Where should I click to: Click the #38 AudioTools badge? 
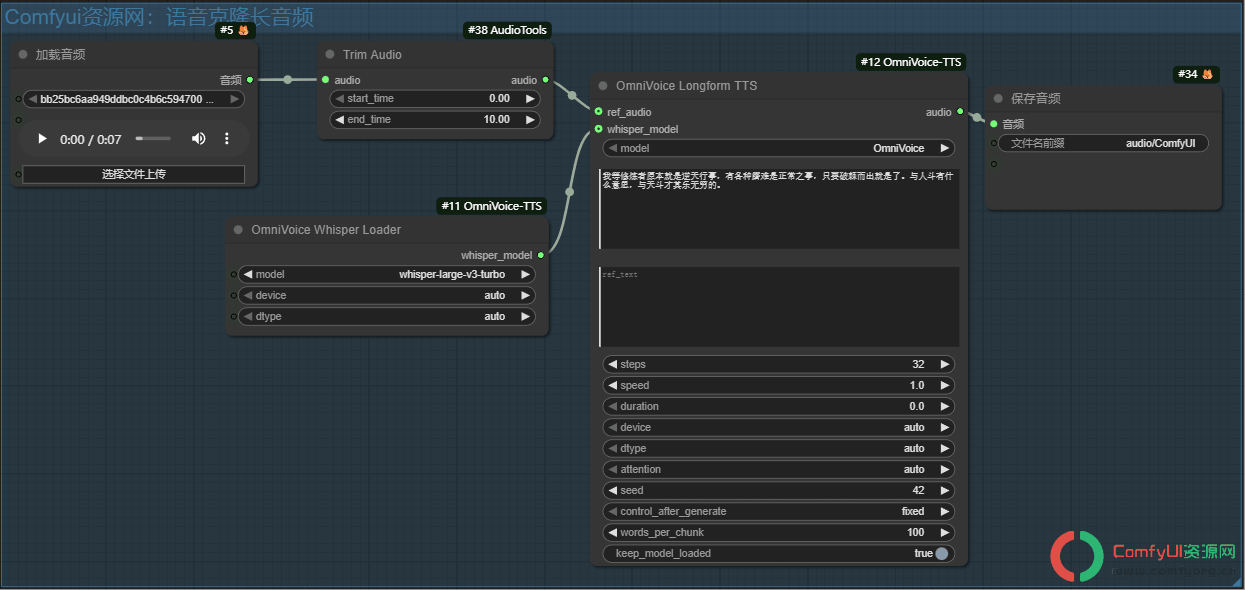tap(507, 30)
